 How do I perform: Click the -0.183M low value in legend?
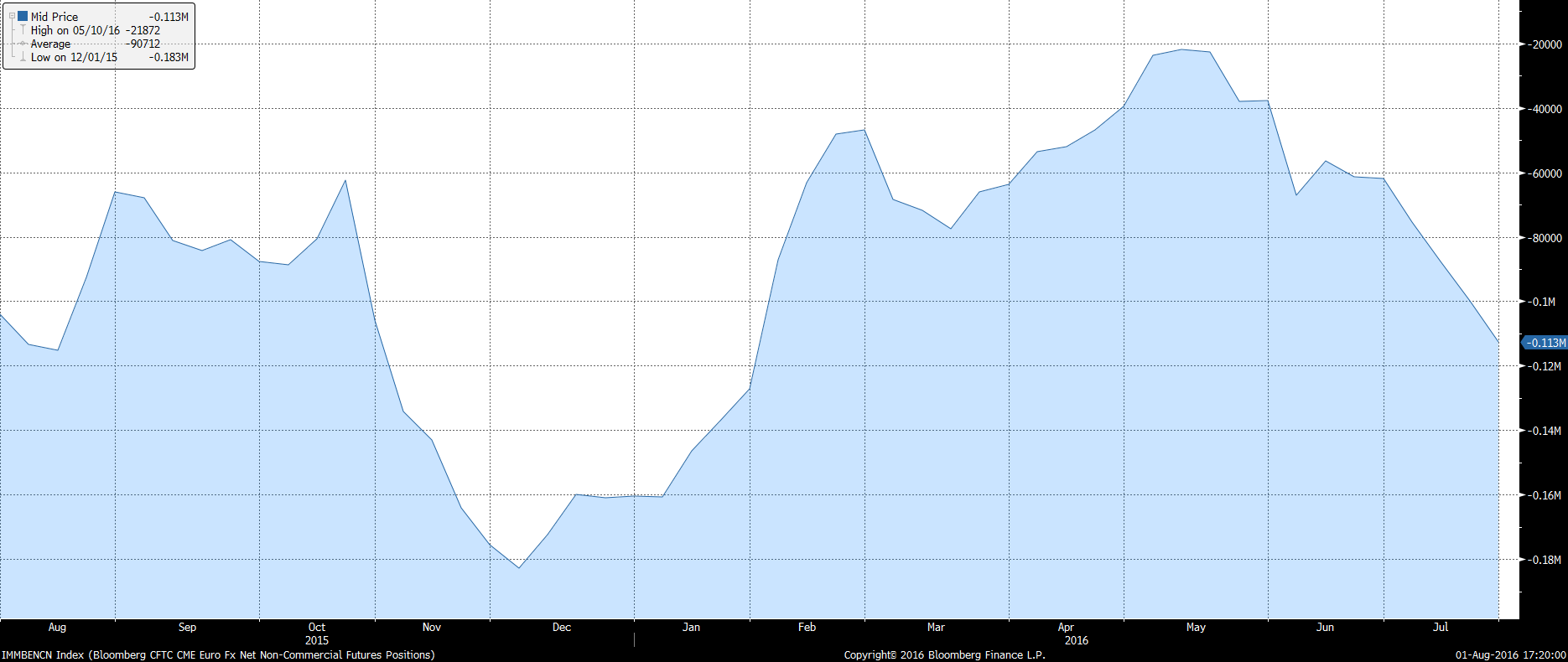(169, 57)
